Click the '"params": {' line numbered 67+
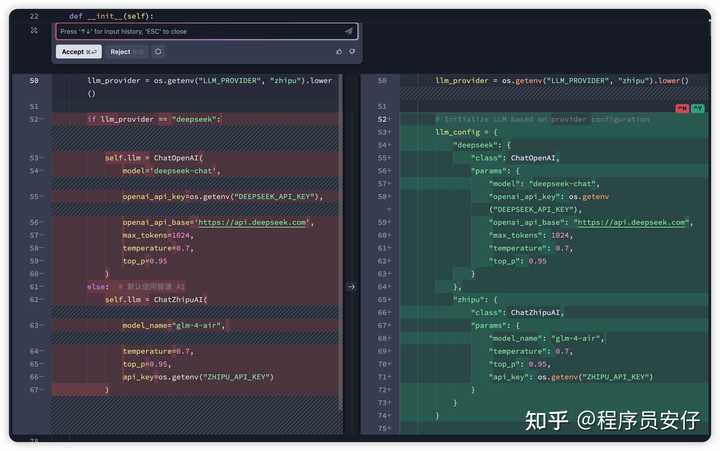Screen dimensions: 720x451 (495, 325)
